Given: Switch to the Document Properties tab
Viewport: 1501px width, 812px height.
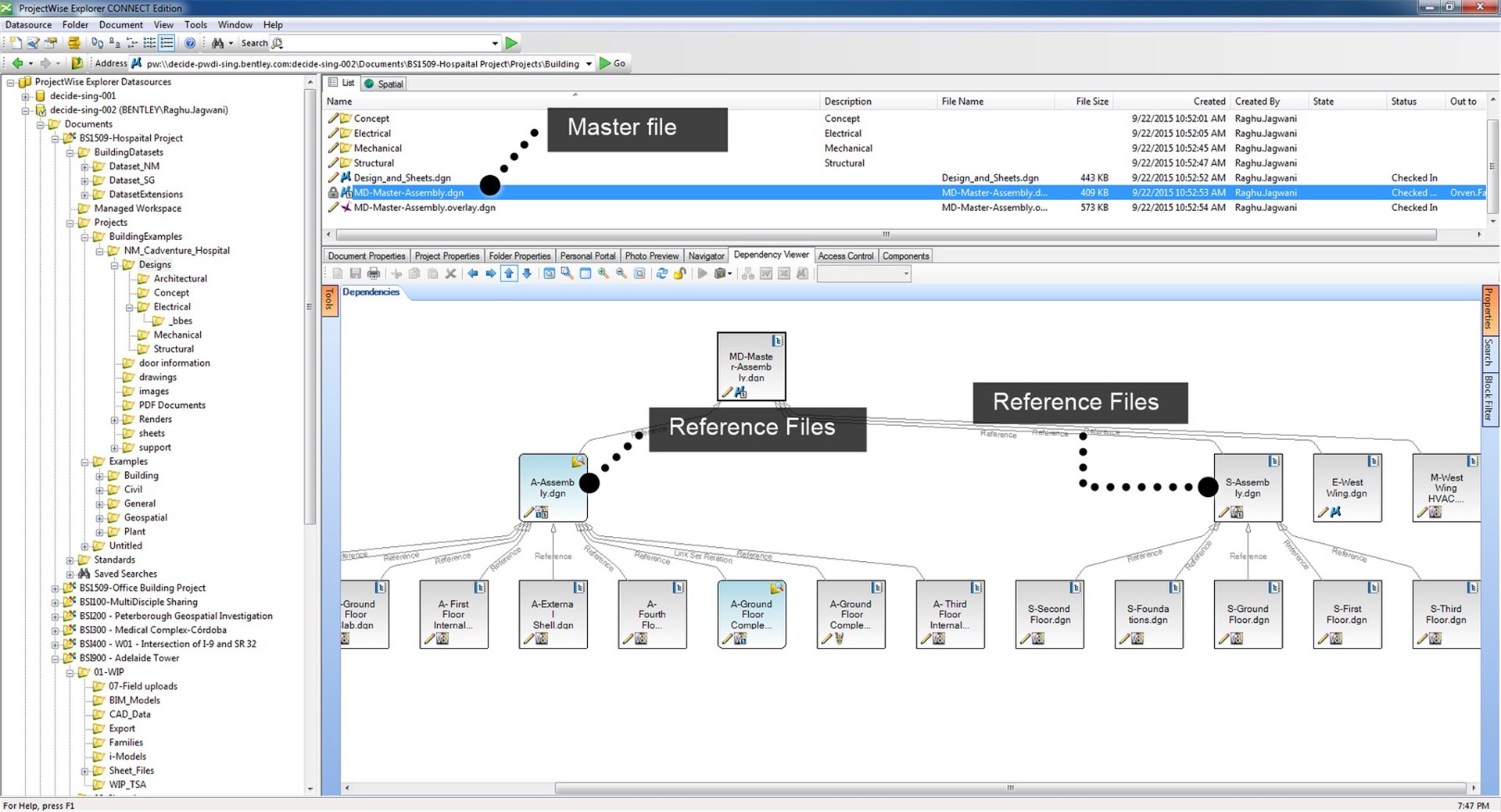Looking at the screenshot, I should 367,256.
